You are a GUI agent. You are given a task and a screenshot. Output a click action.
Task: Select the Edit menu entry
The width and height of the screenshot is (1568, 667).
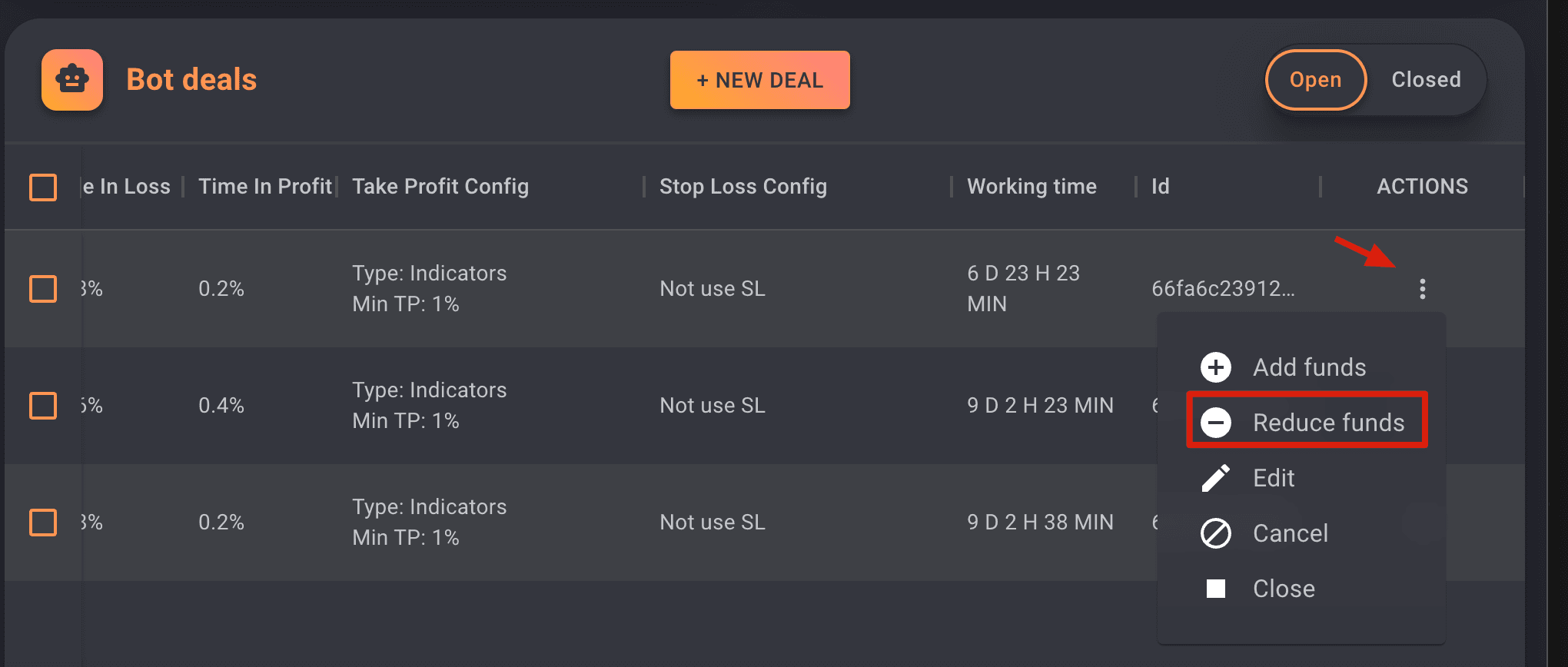pos(1274,478)
